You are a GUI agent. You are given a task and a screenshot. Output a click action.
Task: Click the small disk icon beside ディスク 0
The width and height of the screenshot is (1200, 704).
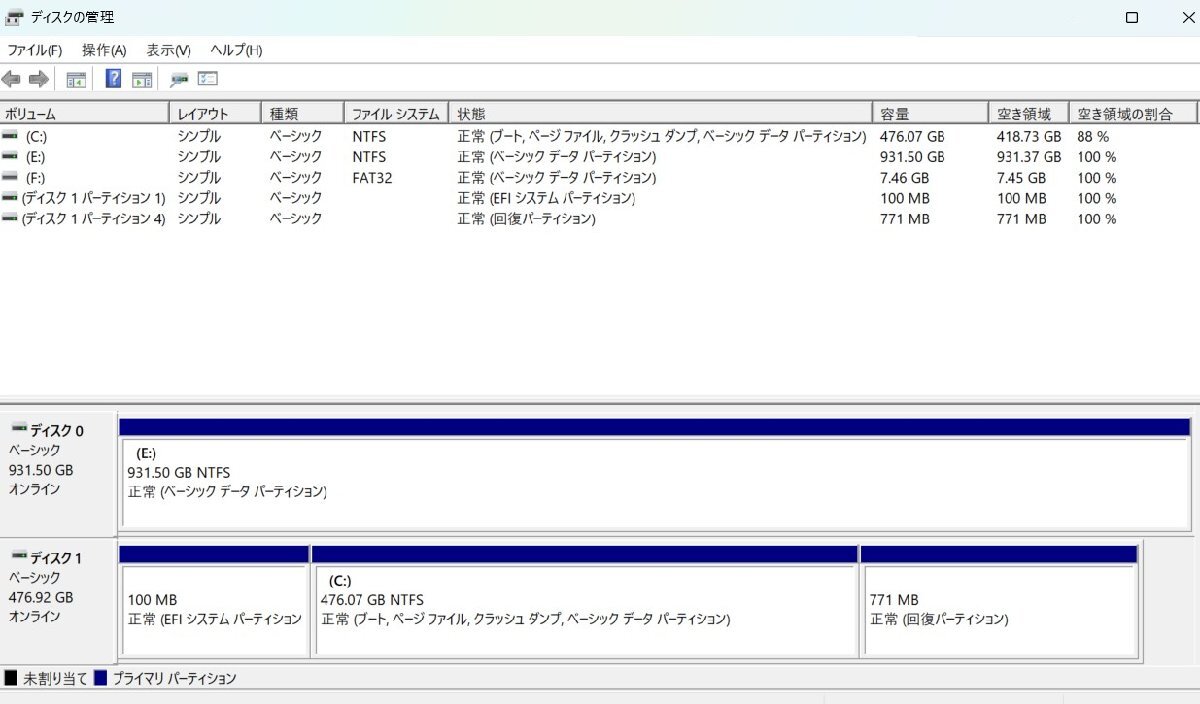click(19, 429)
